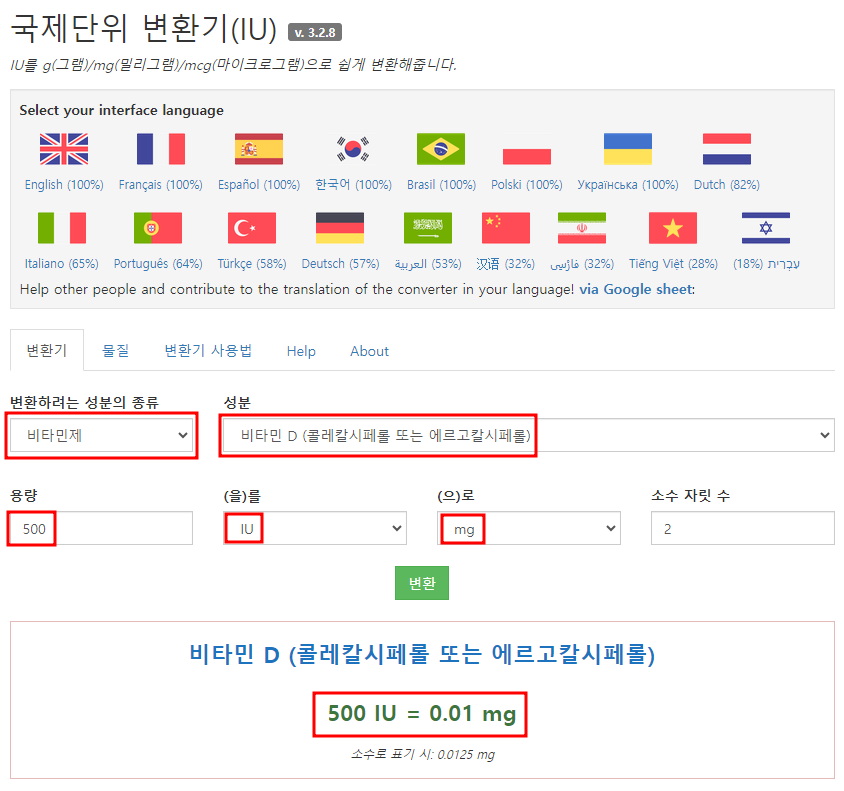Click the 용량 amount input field
Viewport: 844px width, 791px height.
[100, 528]
